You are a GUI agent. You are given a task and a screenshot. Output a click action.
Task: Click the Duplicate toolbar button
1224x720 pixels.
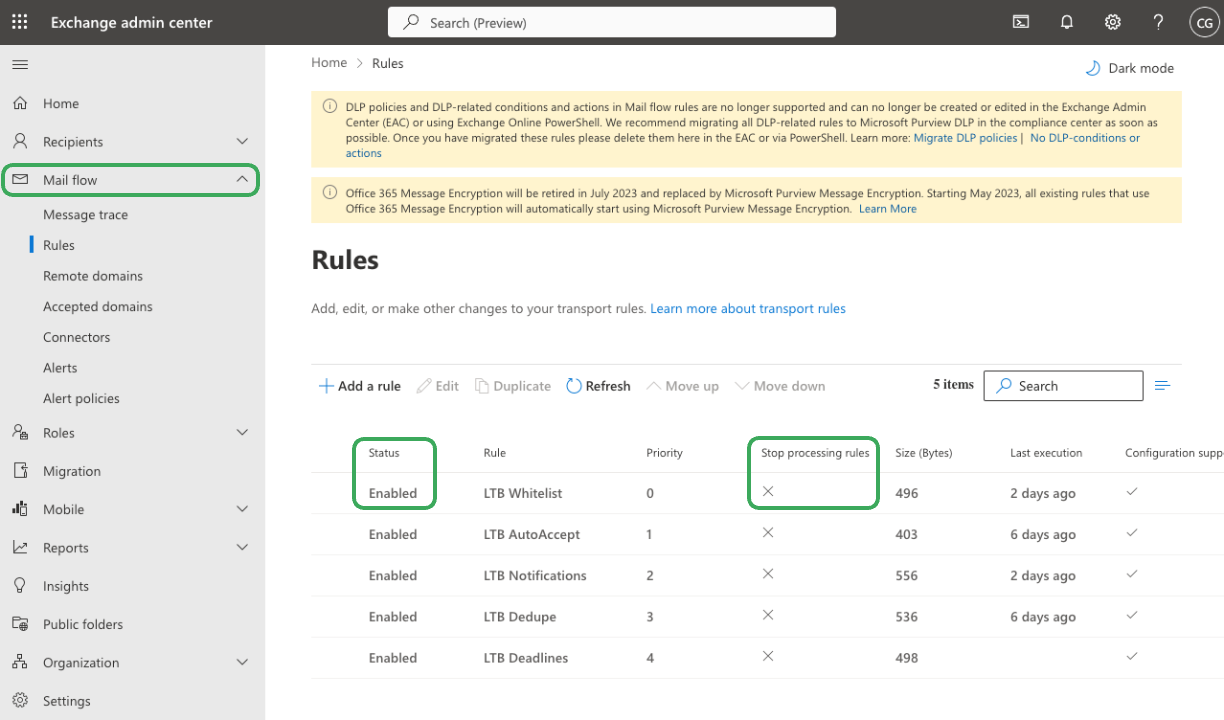512,386
